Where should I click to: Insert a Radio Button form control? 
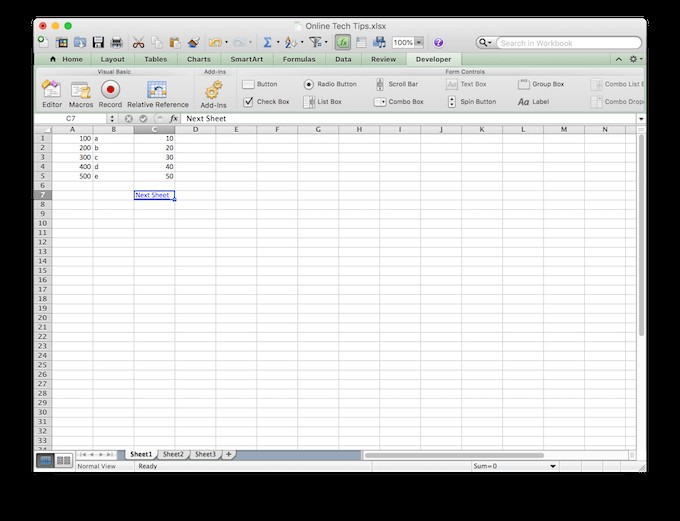[x=330, y=84]
